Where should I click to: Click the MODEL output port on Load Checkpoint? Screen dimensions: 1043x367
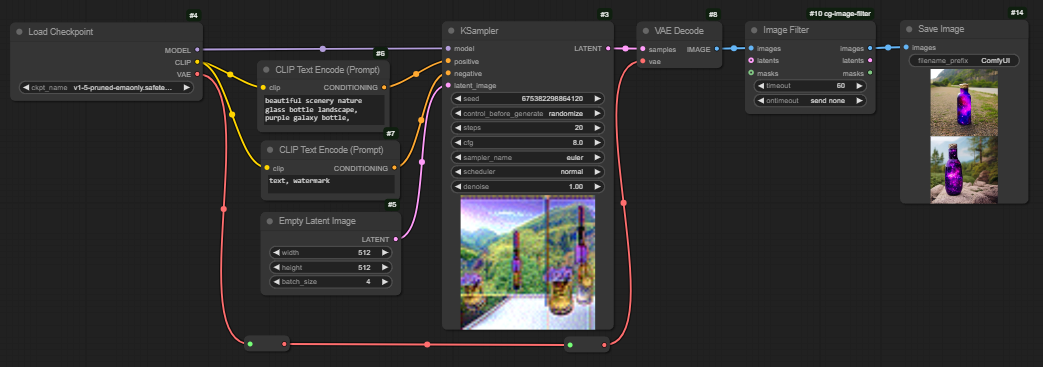click(198, 50)
